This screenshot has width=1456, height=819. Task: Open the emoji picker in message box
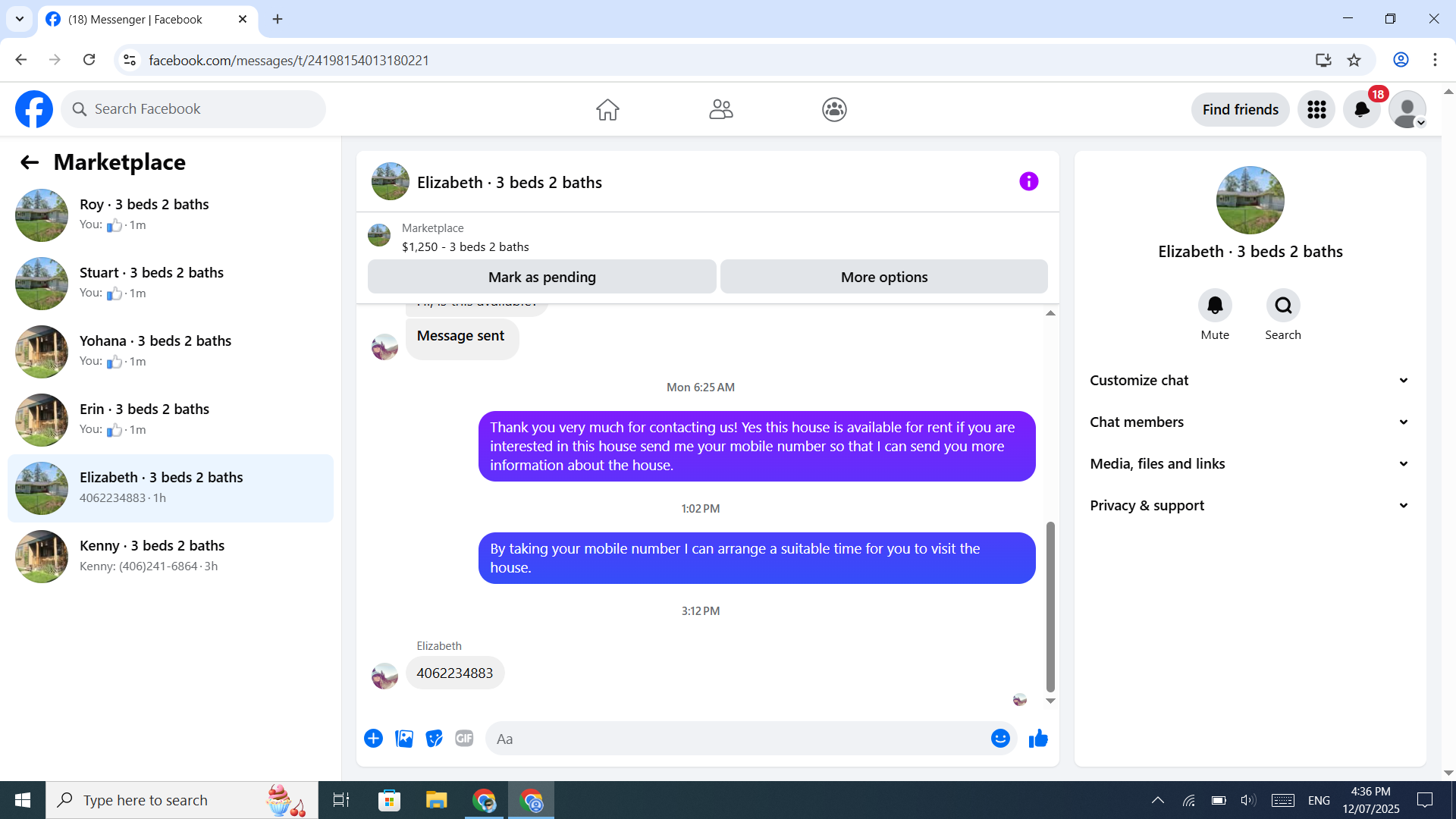coord(1000,739)
